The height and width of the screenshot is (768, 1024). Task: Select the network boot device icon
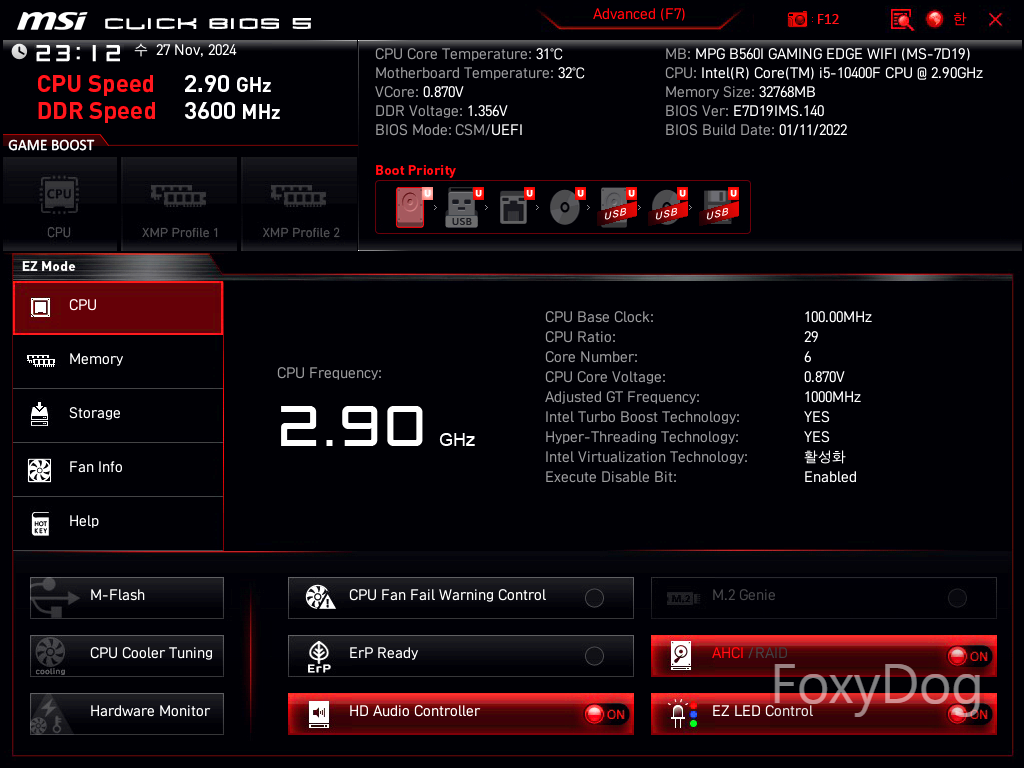[513, 207]
